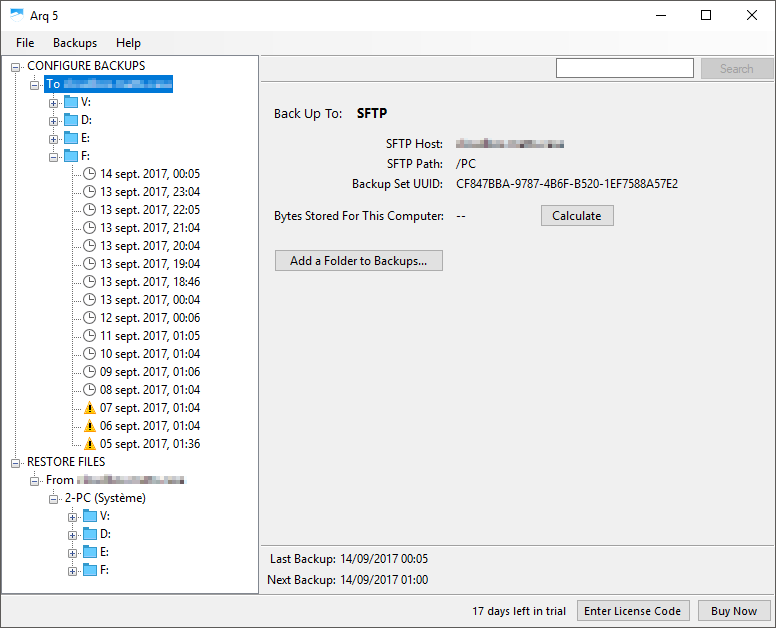This screenshot has height=628, width=776.
Task: Select V: folder icon under Restore Files
Action: pos(90,516)
